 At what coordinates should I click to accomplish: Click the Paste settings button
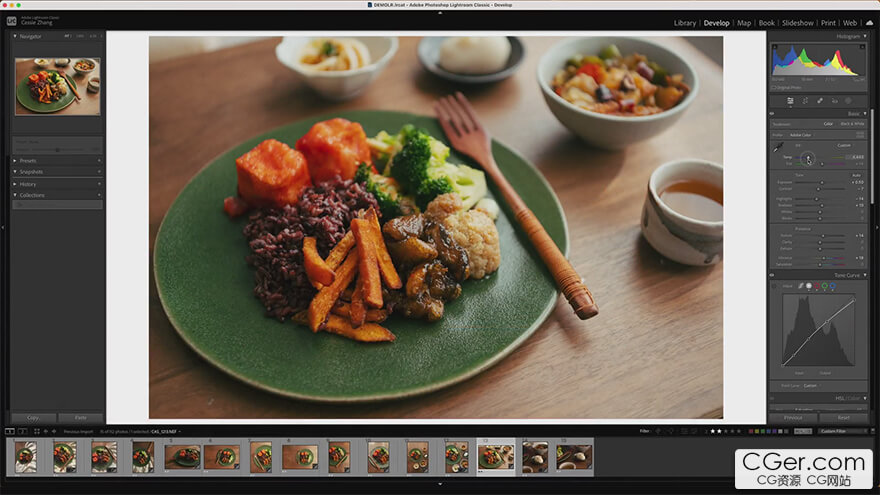81,418
